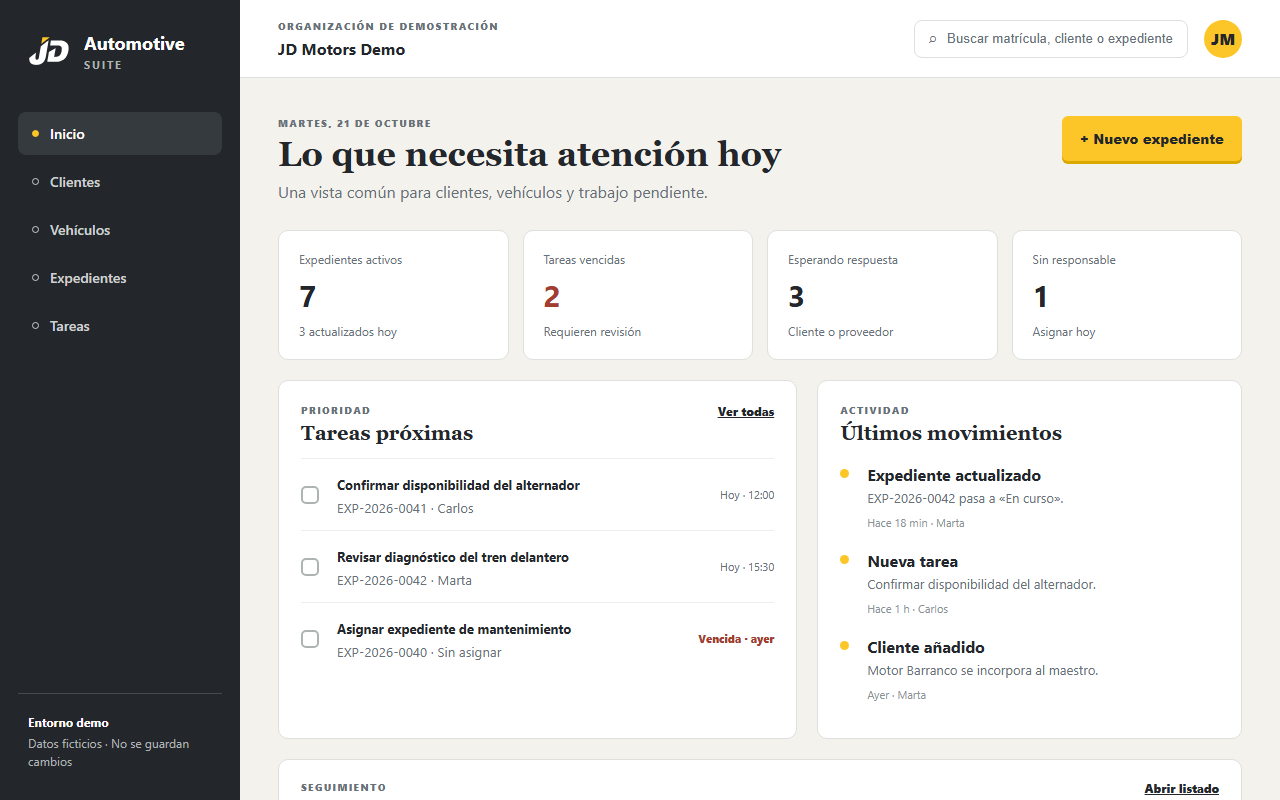Image resolution: width=1280 pixels, height=800 pixels.
Task: Click the Vencida · ayer label
Action: pyautogui.click(x=736, y=639)
